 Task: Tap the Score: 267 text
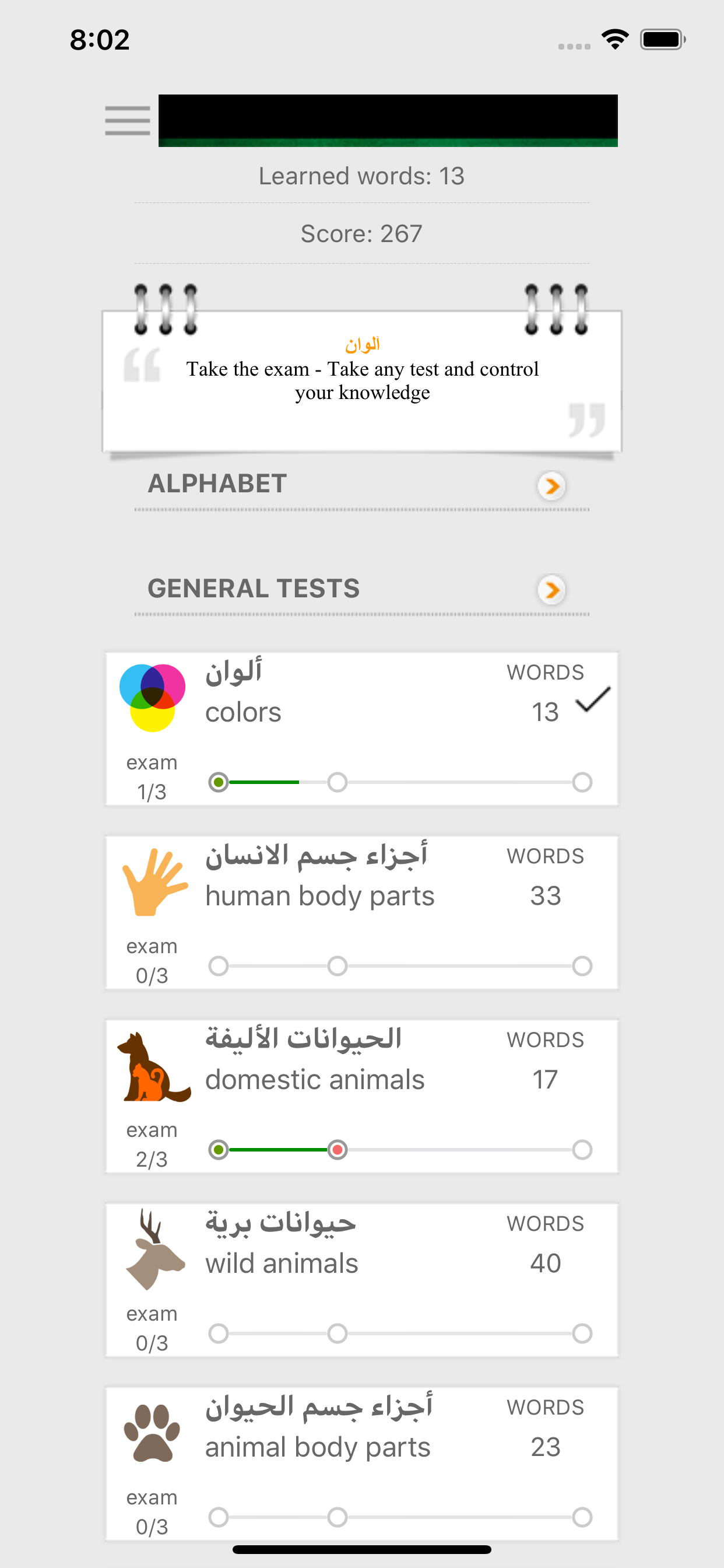[x=361, y=233]
